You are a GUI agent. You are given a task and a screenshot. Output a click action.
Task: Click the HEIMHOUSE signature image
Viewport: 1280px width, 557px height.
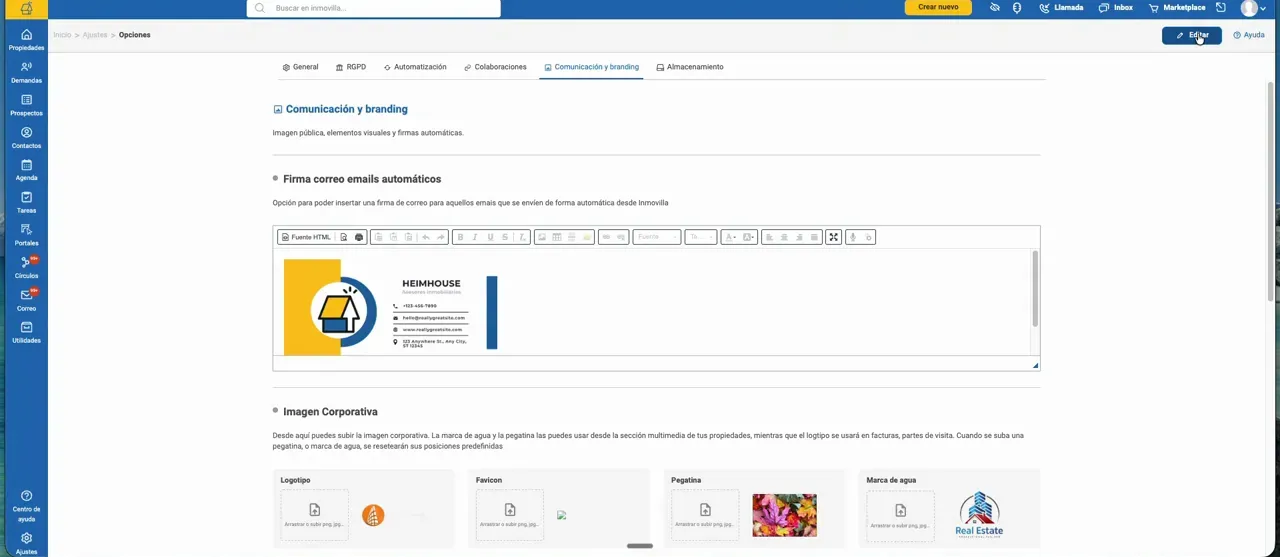[x=390, y=307]
